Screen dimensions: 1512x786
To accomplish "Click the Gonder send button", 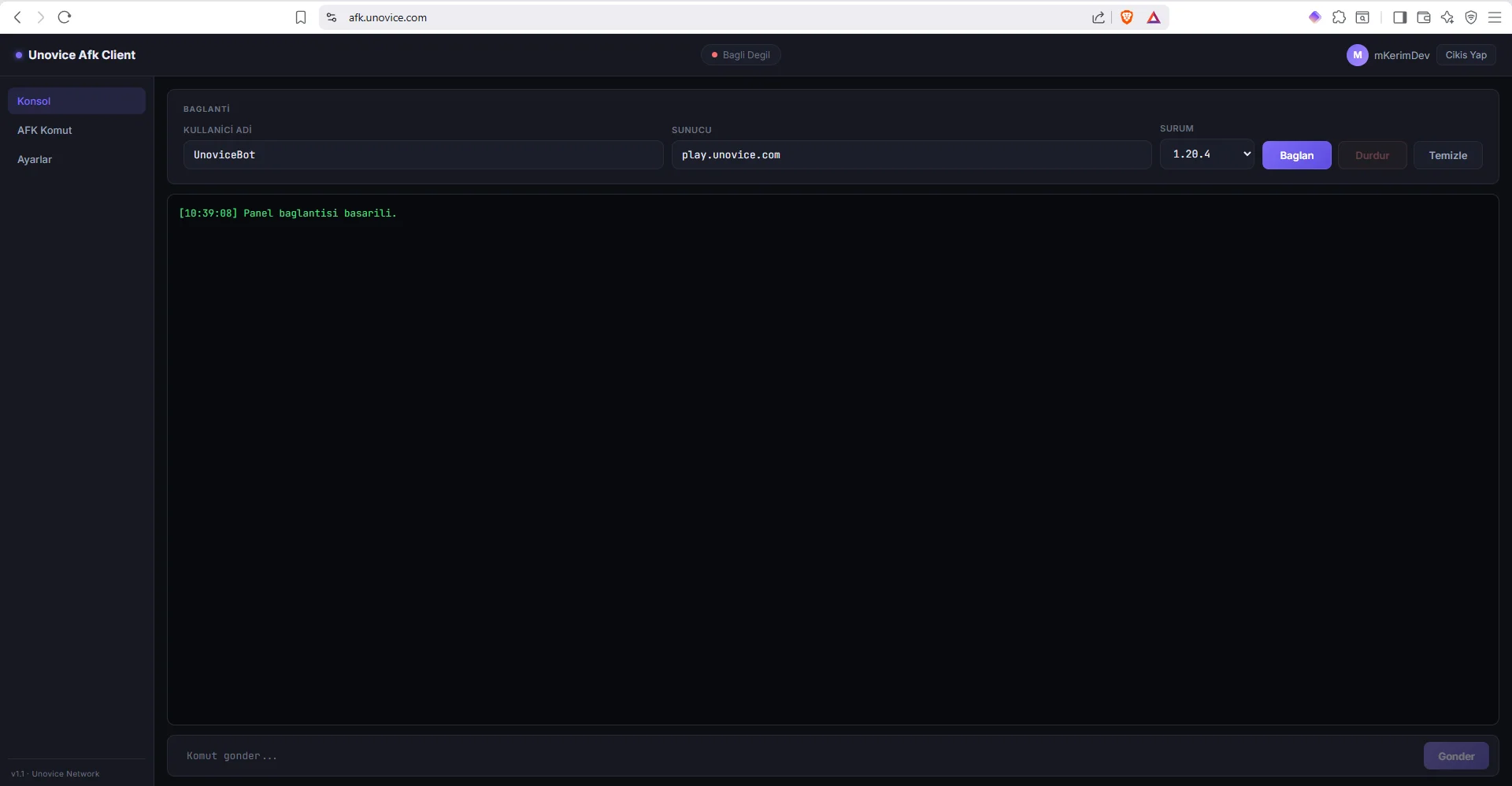I will click(x=1456, y=756).
